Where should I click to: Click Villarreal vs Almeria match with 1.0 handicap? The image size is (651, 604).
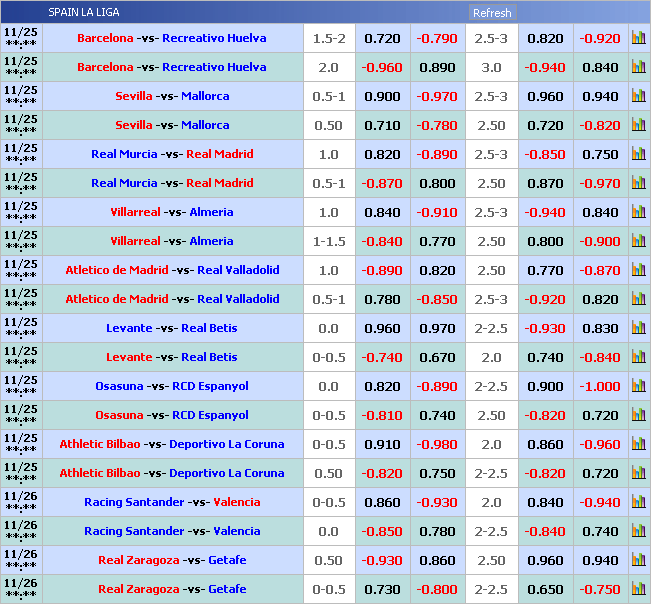click(x=172, y=212)
